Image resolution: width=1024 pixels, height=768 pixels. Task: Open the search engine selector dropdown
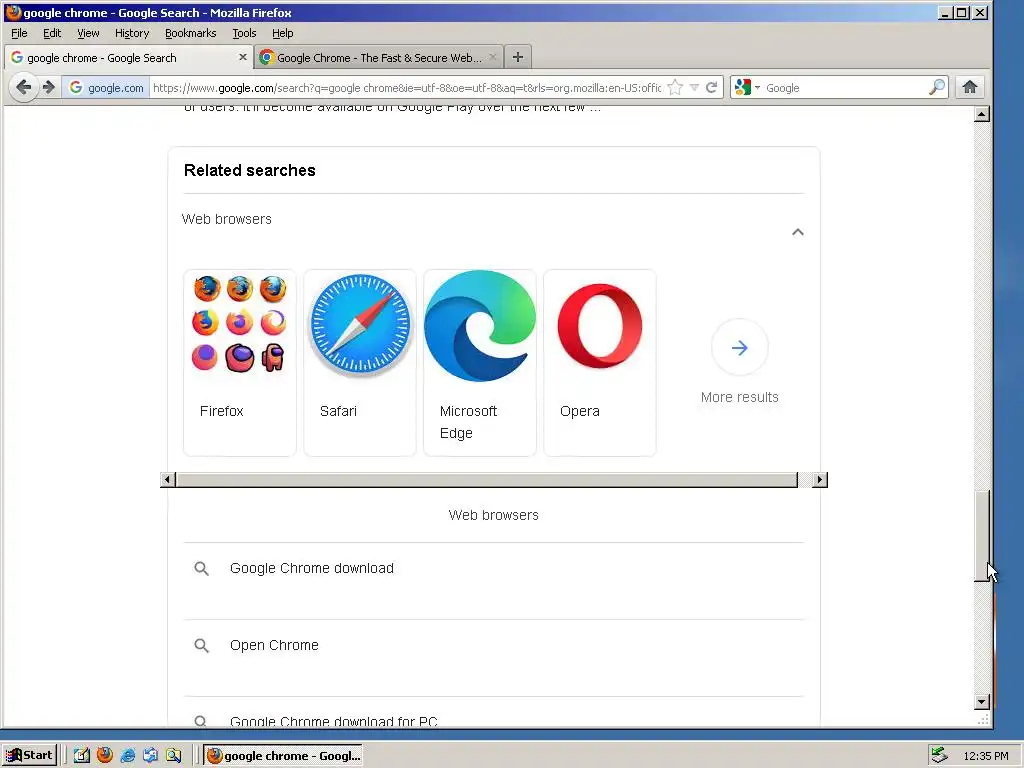point(747,88)
